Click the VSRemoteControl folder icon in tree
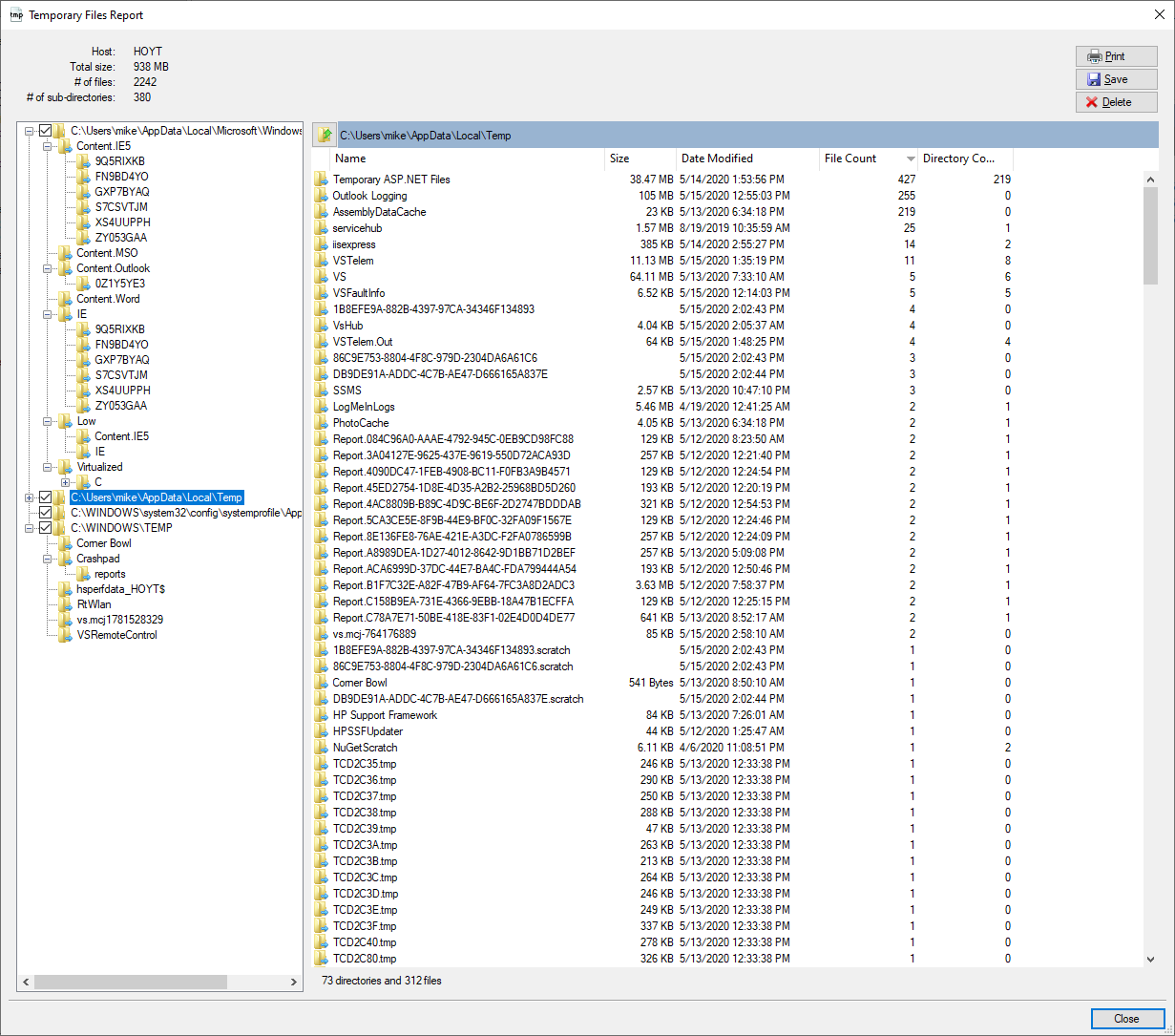The width and height of the screenshot is (1175, 1036). point(65,635)
